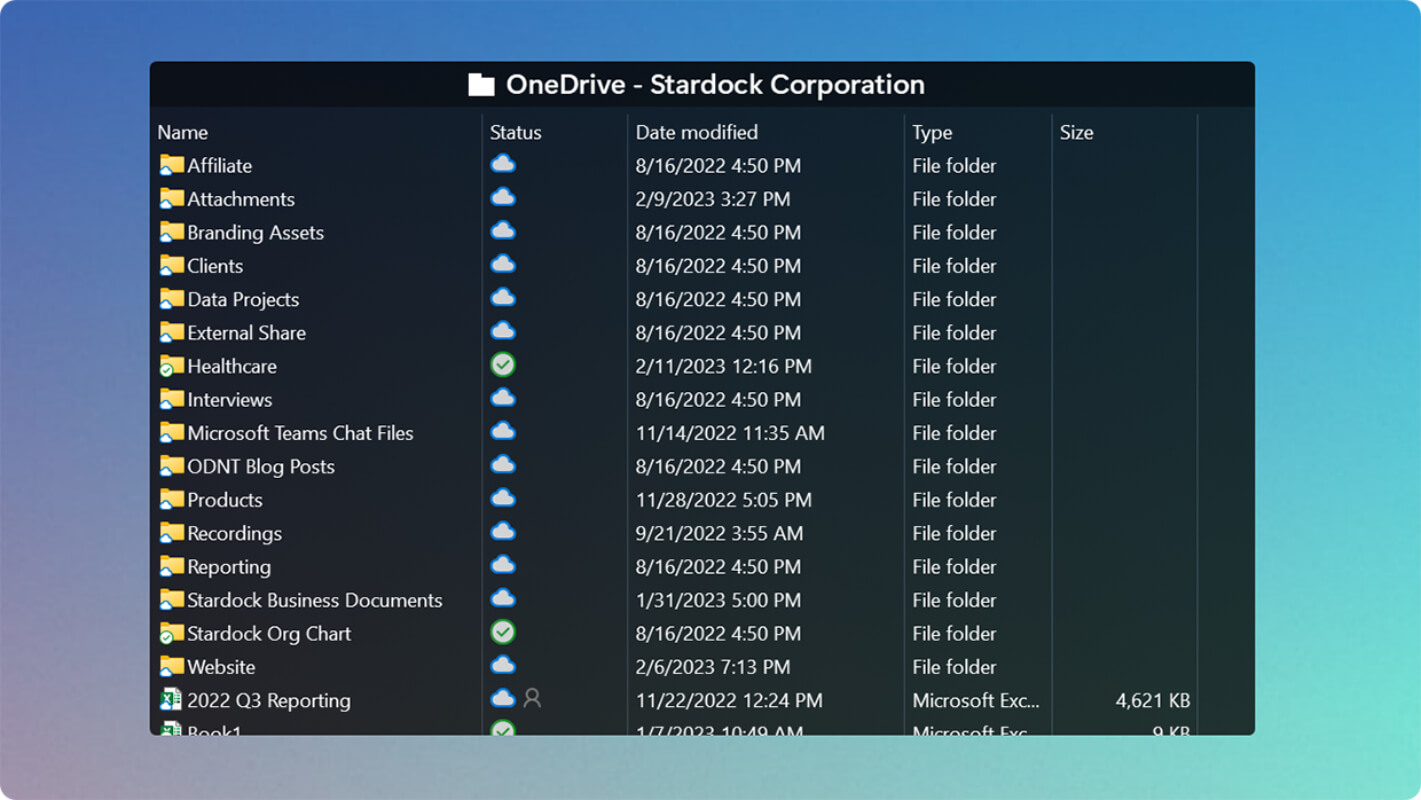
Task: Click the Microsoft Exc... type for 2022 Q3 Reporting
Action: pos(976,701)
